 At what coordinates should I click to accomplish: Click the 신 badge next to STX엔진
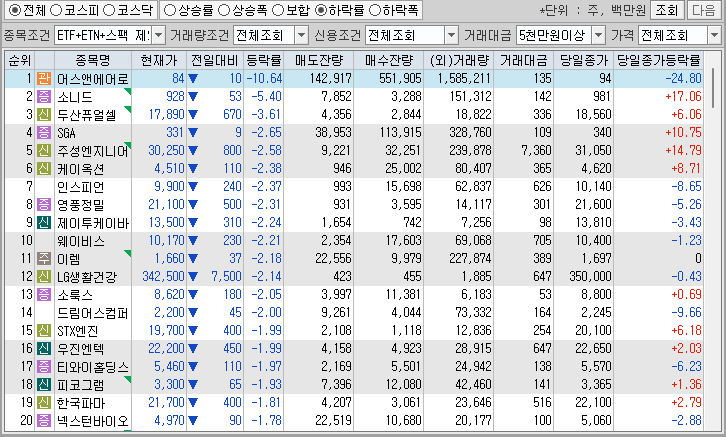pos(44,331)
